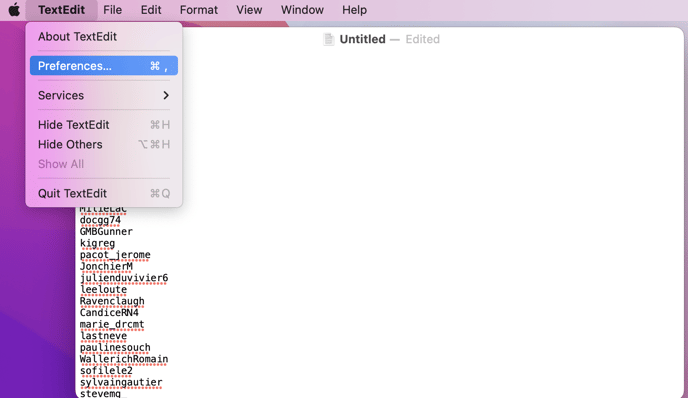Click the line CandiceRN4

tap(109, 312)
